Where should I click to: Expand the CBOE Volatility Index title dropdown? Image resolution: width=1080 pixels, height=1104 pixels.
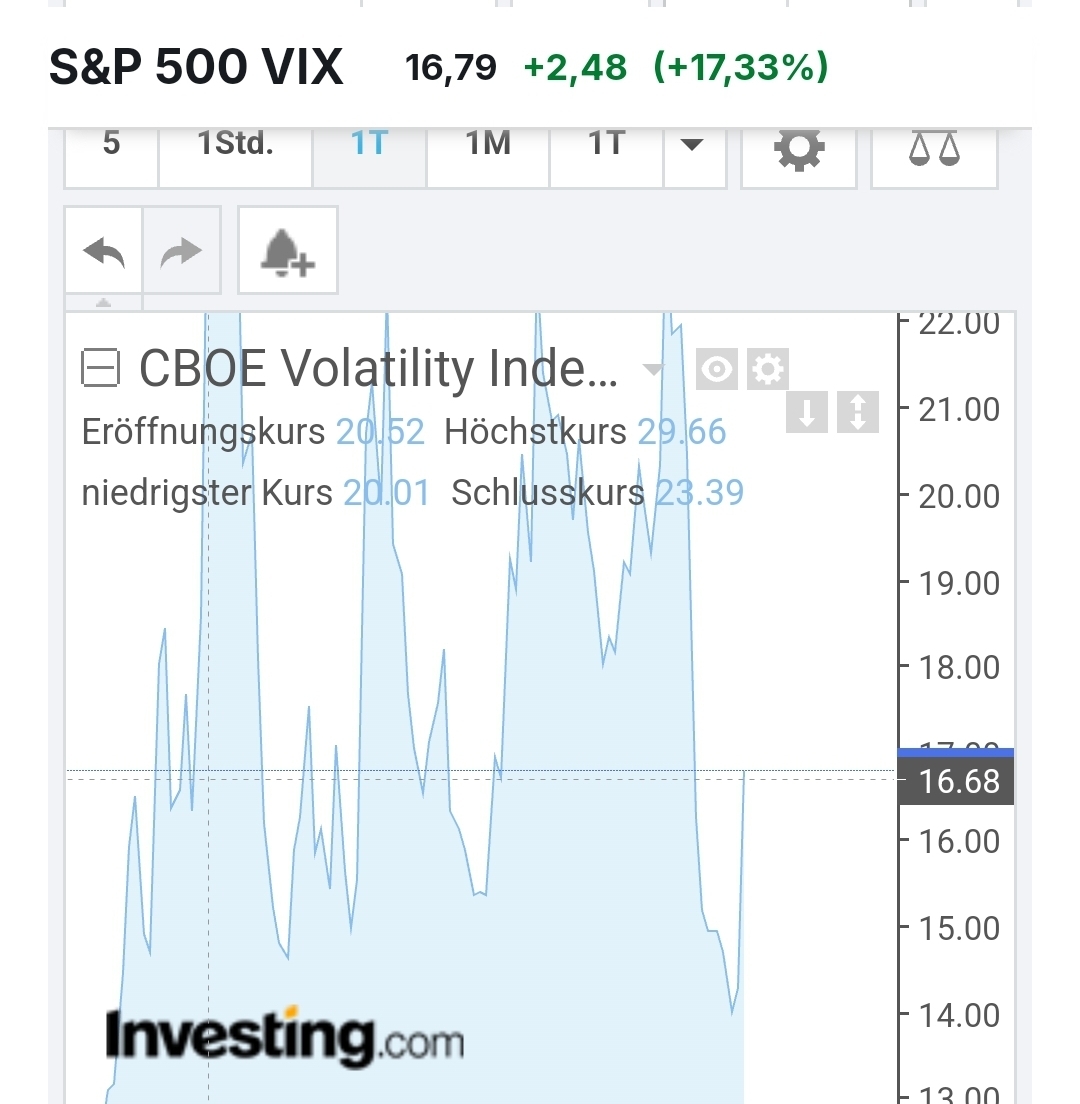click(653, 370)
